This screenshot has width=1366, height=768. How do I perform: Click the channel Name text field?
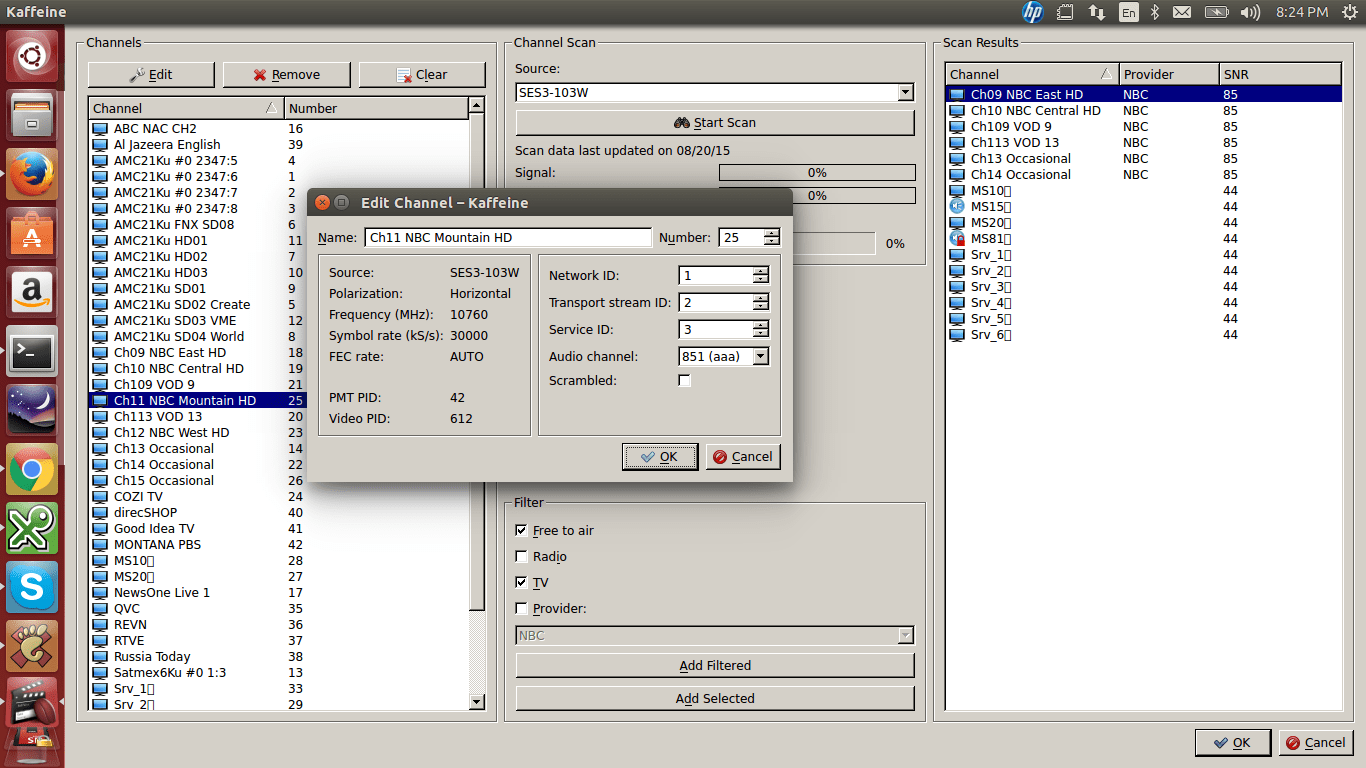[508, 238]
